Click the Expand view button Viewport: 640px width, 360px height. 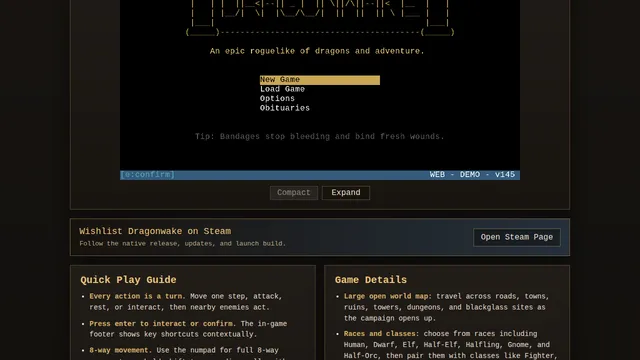click(x=346, y=193)
